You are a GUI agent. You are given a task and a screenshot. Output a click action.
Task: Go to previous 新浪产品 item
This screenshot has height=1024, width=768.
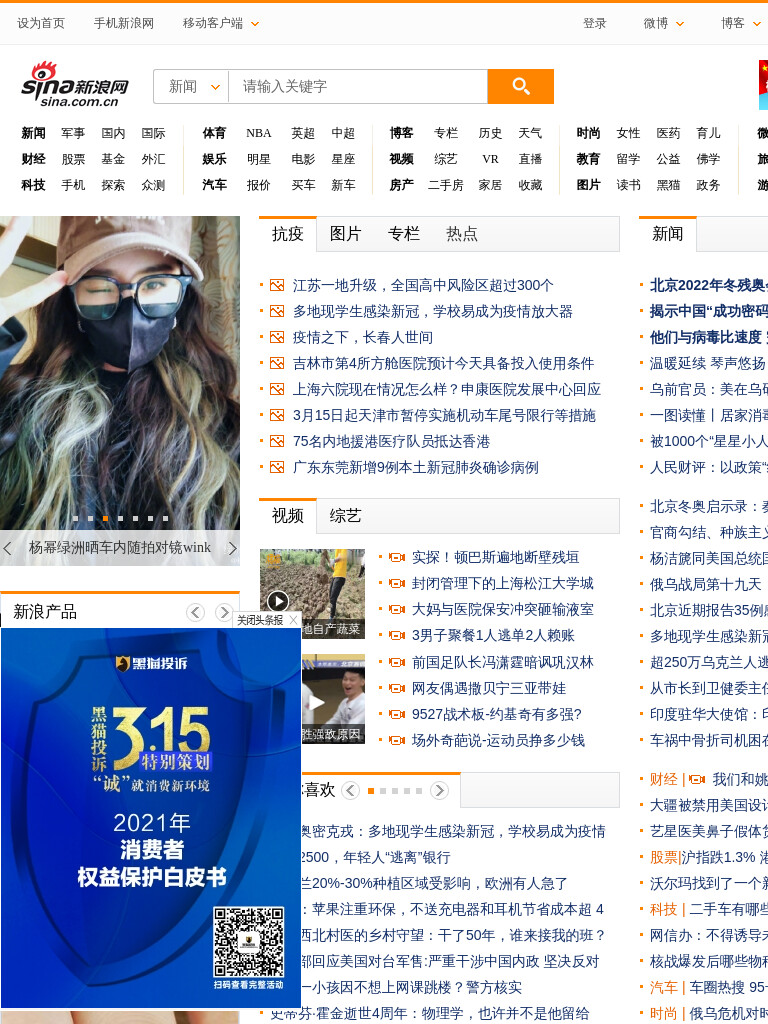195,612
